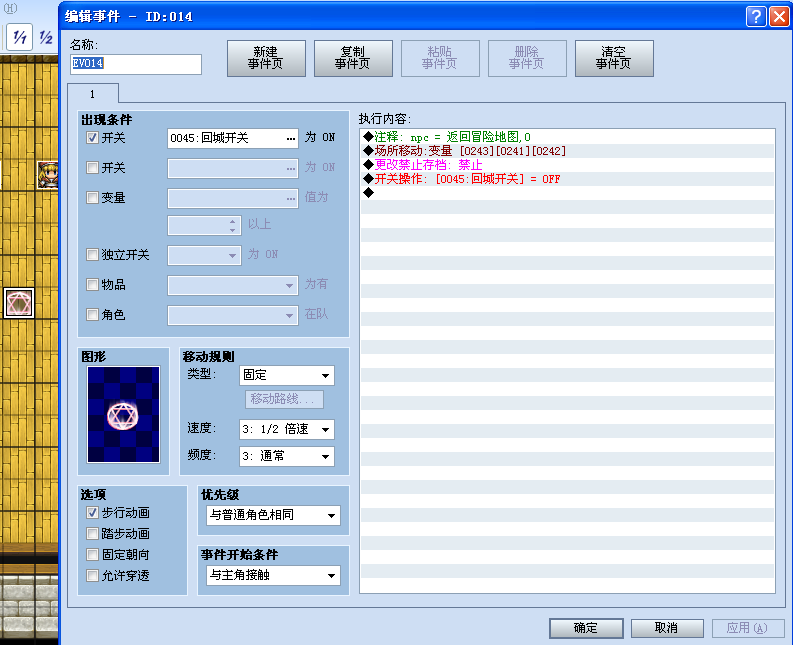793x645 pixels.
Task: Open the 速度 speed dropdown
Action: [286, 429]
